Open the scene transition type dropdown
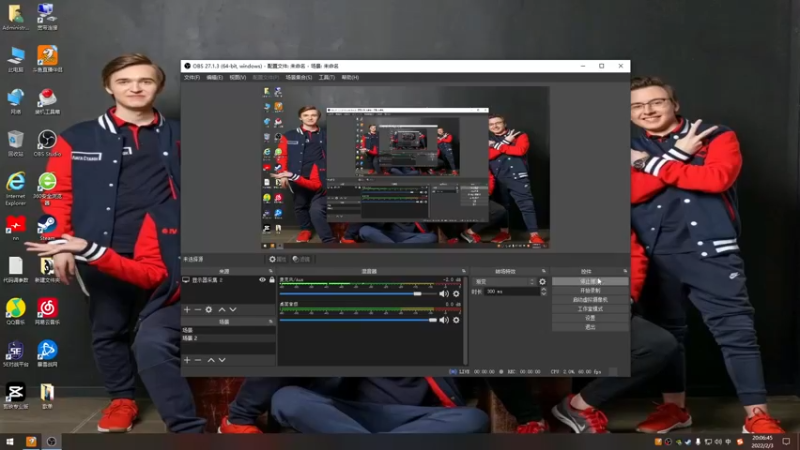 [x=504, y=282]
